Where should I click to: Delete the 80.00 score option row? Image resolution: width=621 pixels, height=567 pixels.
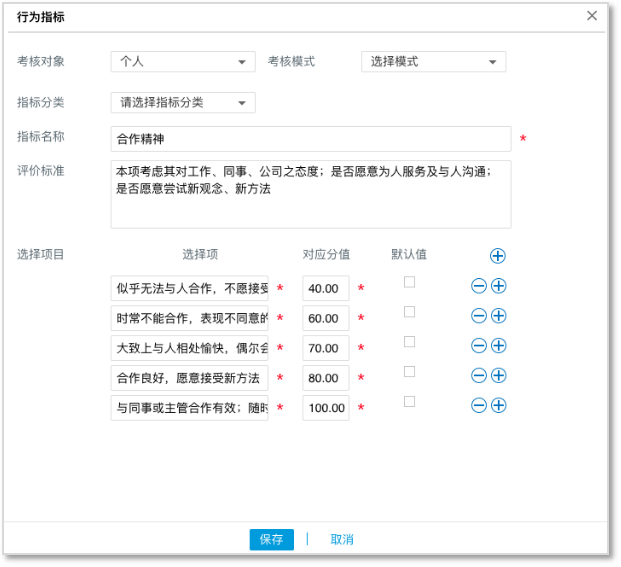tap(479, 376)
